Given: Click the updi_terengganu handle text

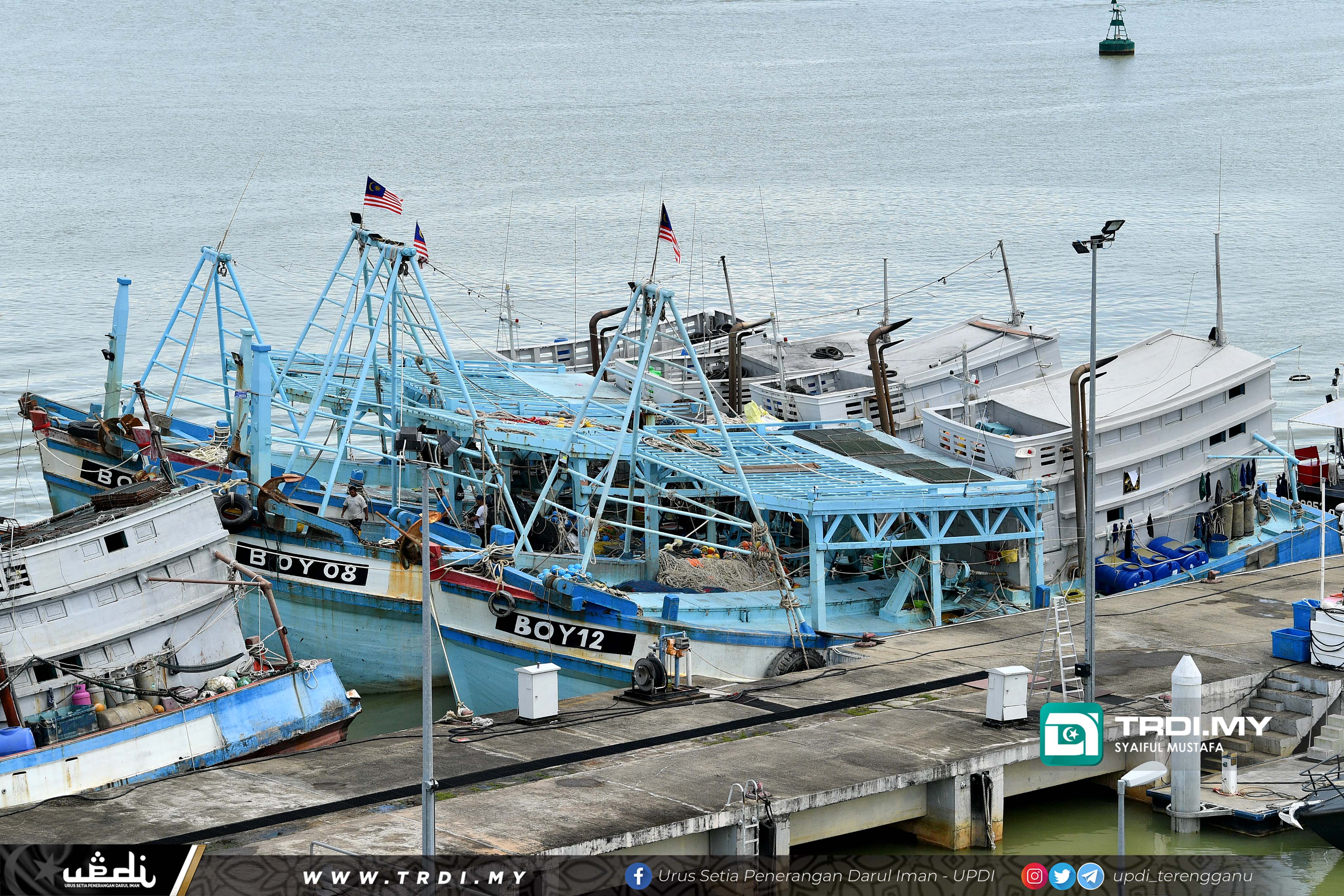Looking at the screenshot, I should tap(1183, 876).
